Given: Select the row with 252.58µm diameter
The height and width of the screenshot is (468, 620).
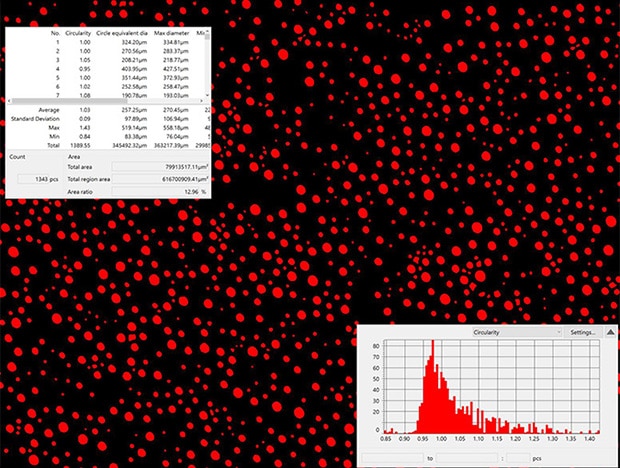Looking at the screenshot, I should [x=107, y=87].
